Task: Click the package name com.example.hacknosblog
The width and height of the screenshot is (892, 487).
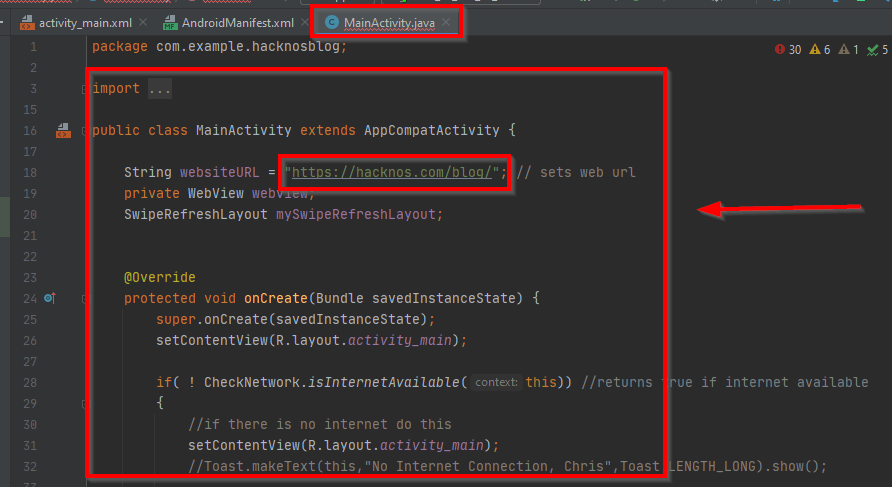Action: (x=248, y=46)
